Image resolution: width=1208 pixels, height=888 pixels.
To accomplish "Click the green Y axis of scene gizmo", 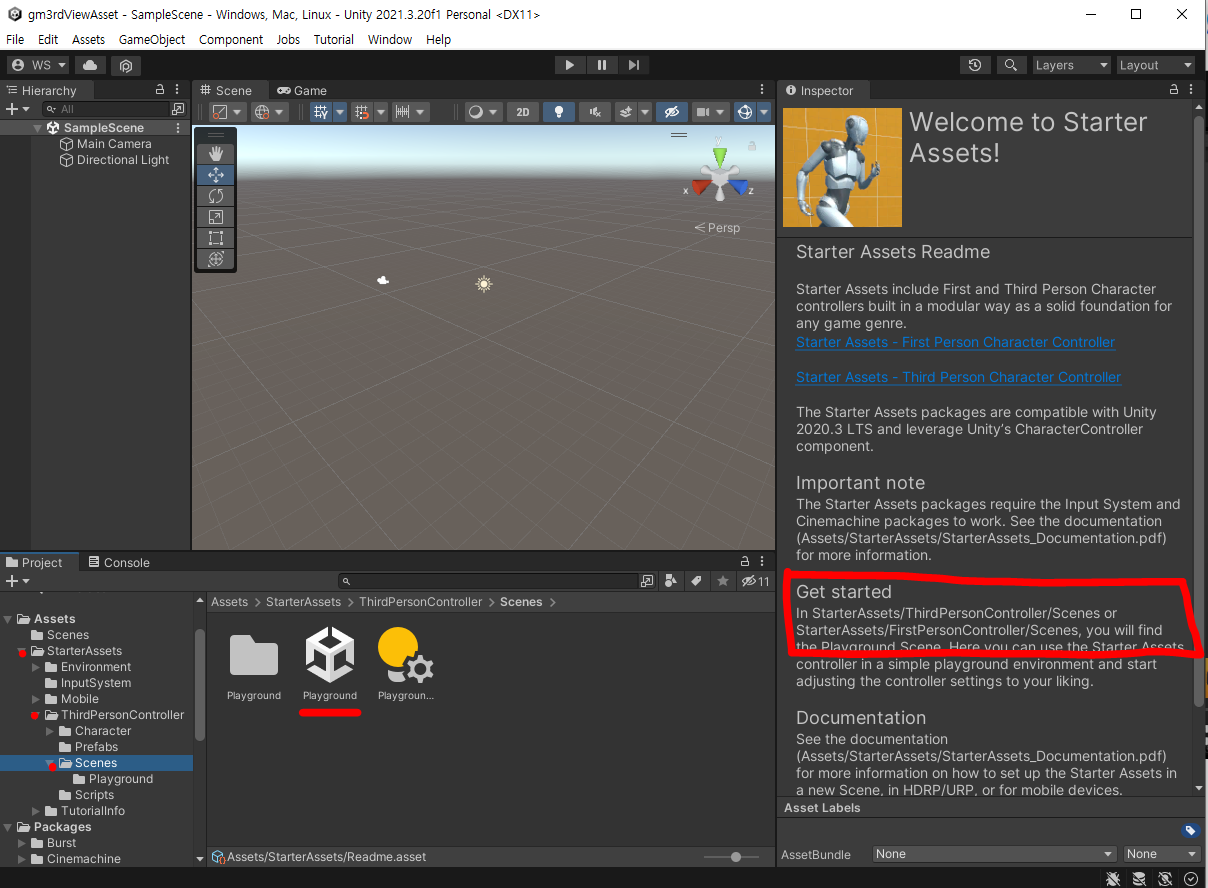I will point(720,158).
